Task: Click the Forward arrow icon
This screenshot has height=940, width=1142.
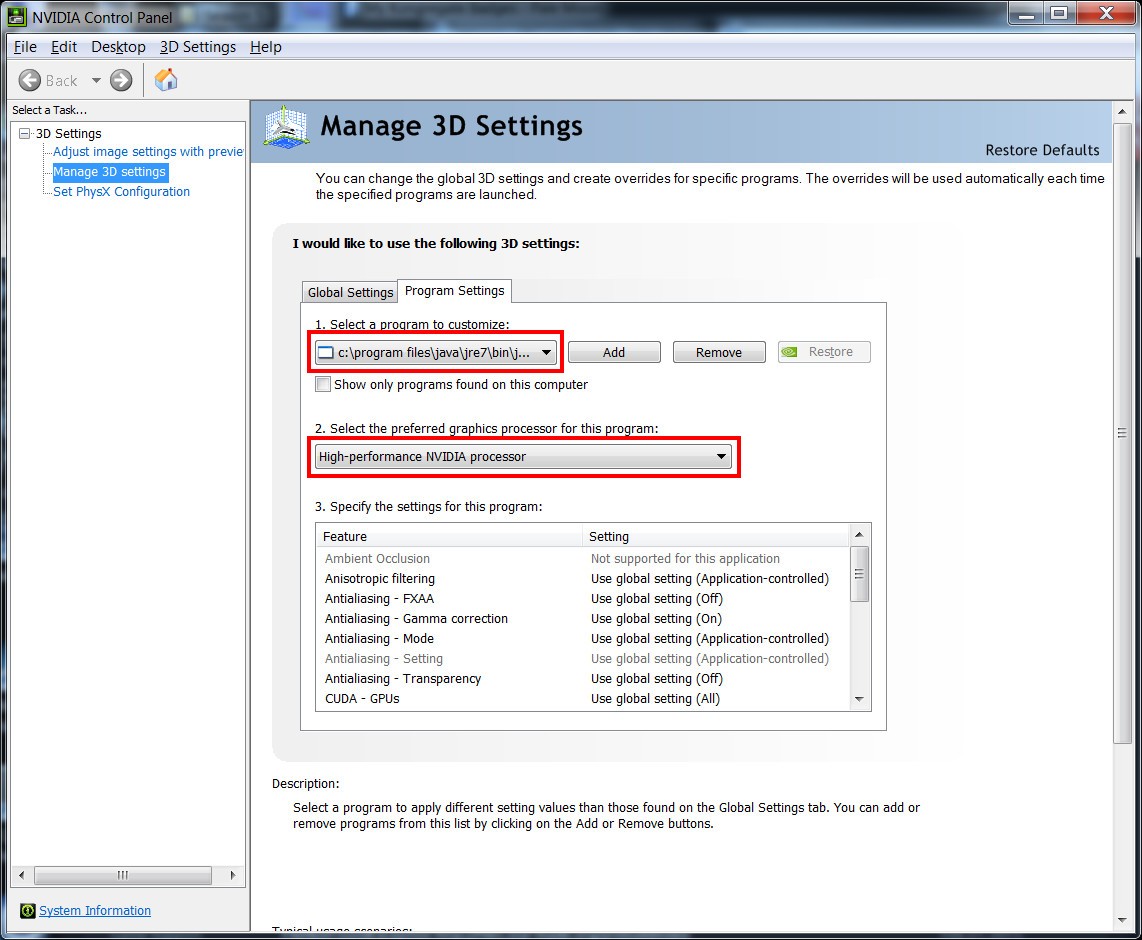Action: click(121, 80)
